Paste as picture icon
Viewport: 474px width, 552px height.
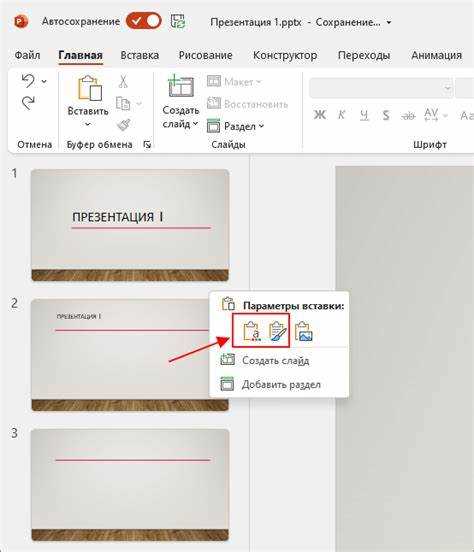pos(304,332)
